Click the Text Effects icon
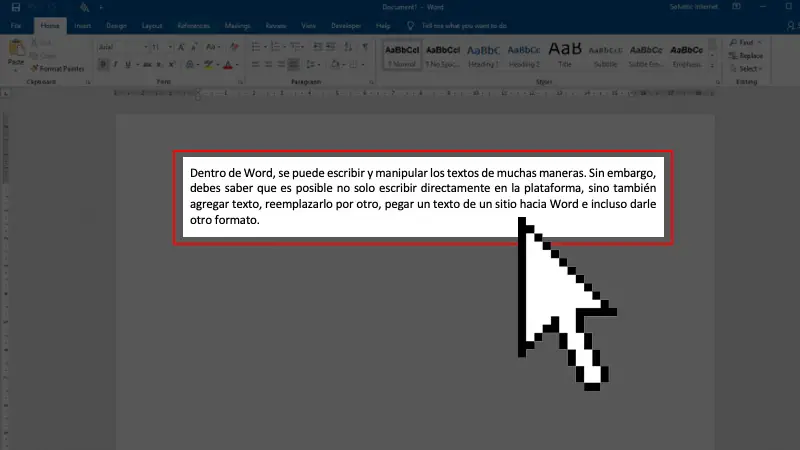 point(190,64)
